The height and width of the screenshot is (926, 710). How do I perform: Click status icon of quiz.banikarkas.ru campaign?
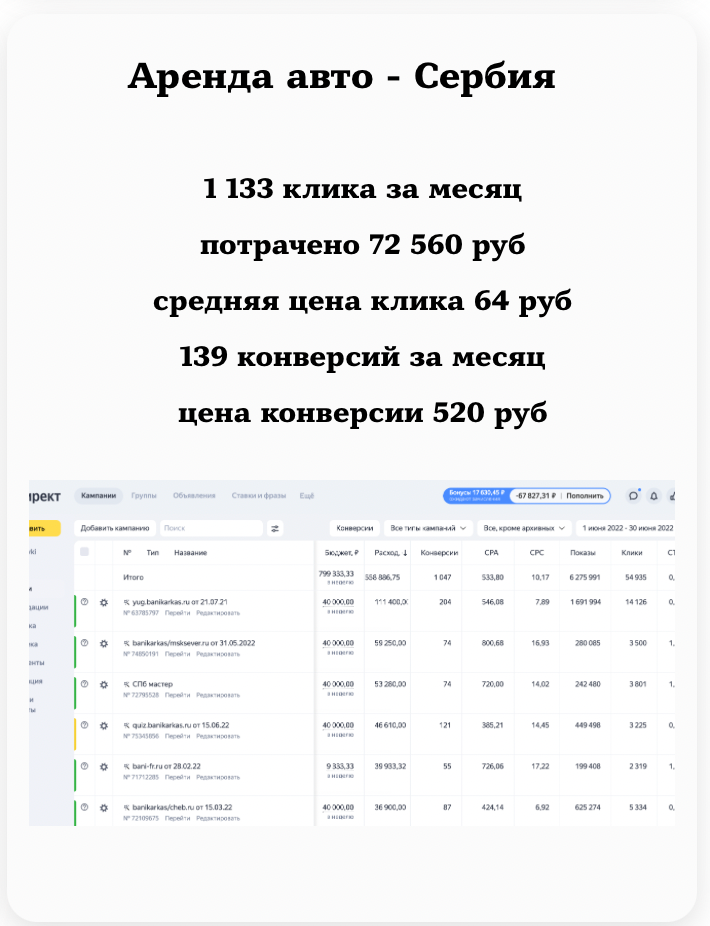pyautogui.click(x=85, y=725)
